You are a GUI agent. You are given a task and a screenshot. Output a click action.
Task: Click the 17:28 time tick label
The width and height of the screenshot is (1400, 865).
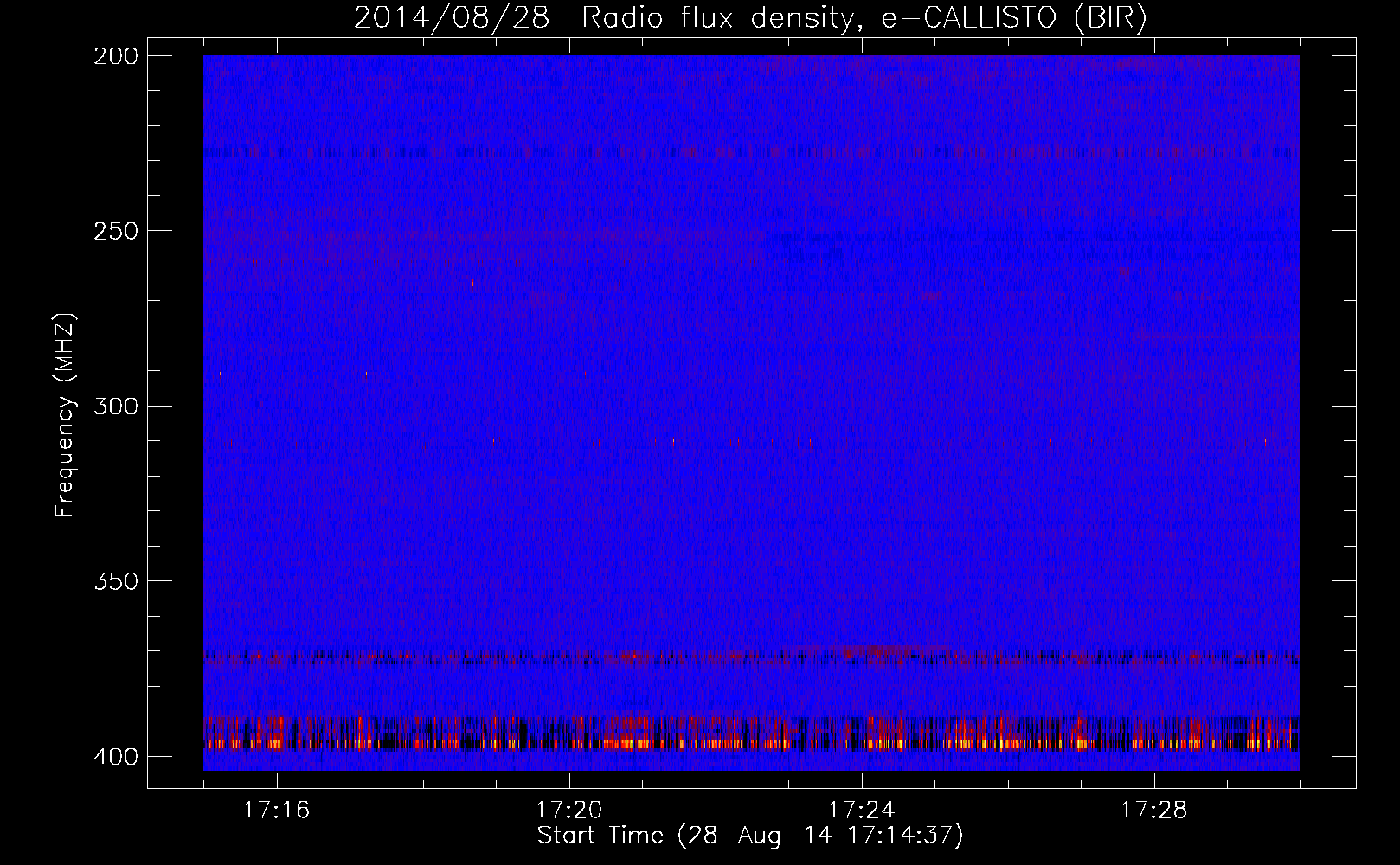pyautogui.click(x=1153, y=810)
